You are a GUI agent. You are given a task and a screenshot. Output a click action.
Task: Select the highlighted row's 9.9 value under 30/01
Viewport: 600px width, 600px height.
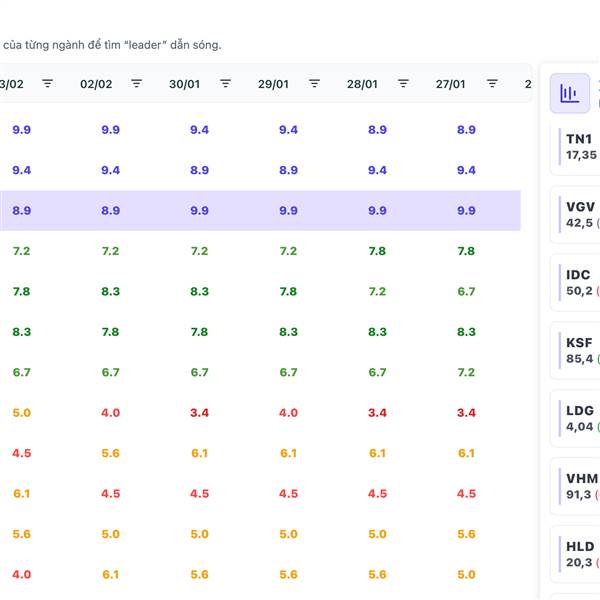coord(199,211)
